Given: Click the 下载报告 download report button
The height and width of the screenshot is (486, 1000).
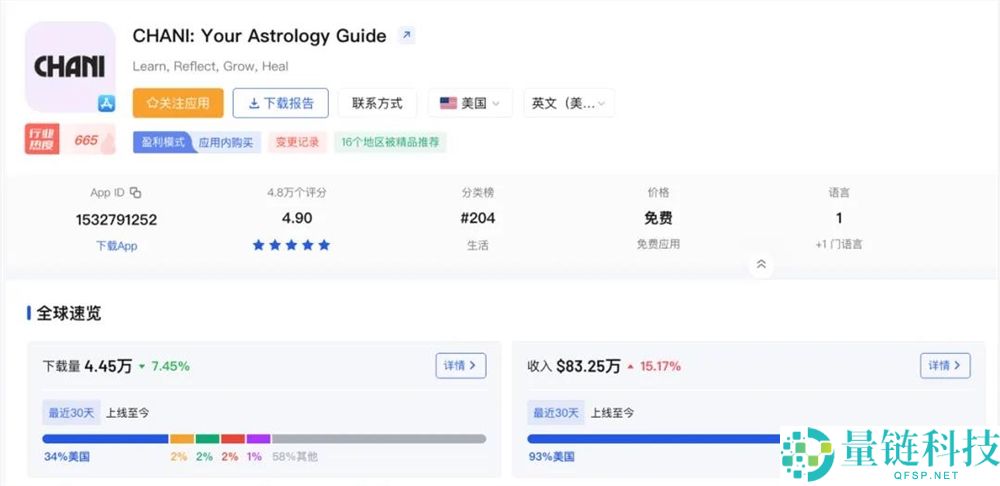Looking at the screenshot, I should click(281, 103).
